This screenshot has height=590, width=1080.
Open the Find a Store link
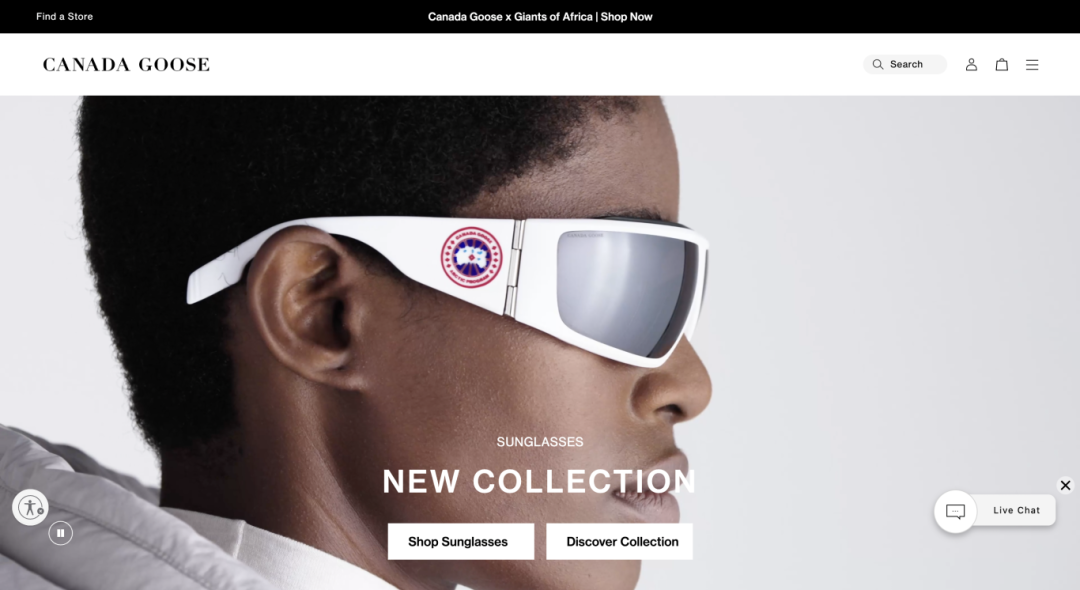click(64, 17)
